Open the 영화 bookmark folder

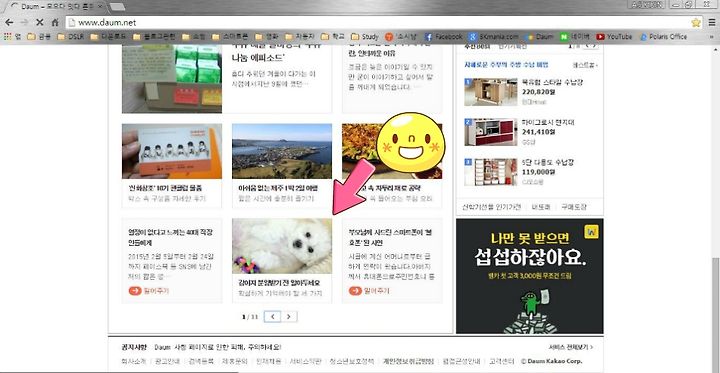[x=267, y=37]
